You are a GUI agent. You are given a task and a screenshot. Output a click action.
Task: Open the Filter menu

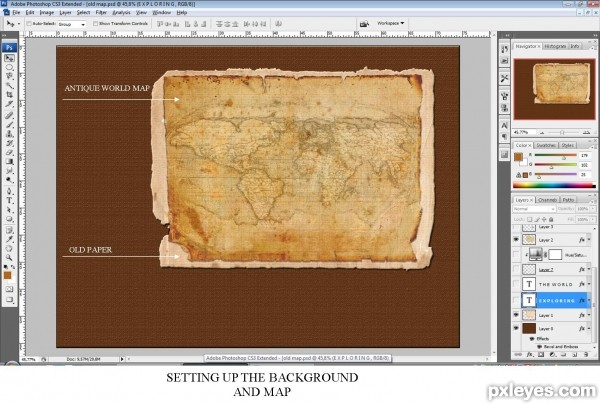[101, 13]
